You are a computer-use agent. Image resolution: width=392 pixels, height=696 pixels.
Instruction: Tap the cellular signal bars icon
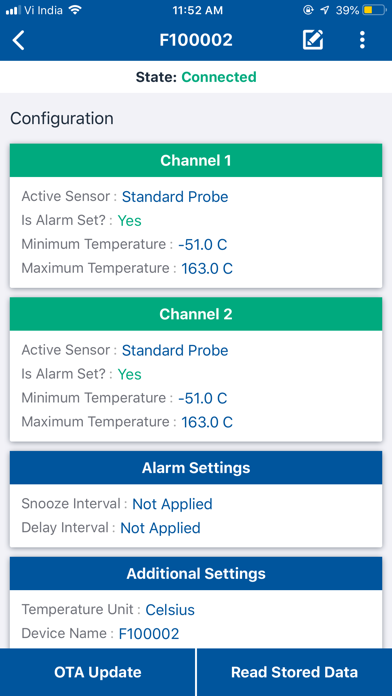point(13,10)
